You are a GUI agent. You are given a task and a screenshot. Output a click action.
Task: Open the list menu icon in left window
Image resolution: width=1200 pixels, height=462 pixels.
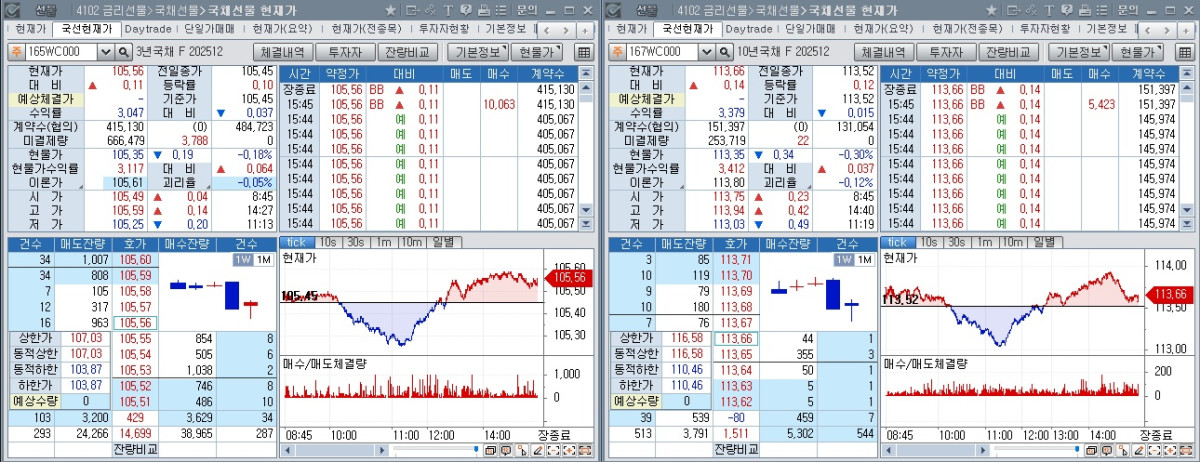click(x=501, y=10)
